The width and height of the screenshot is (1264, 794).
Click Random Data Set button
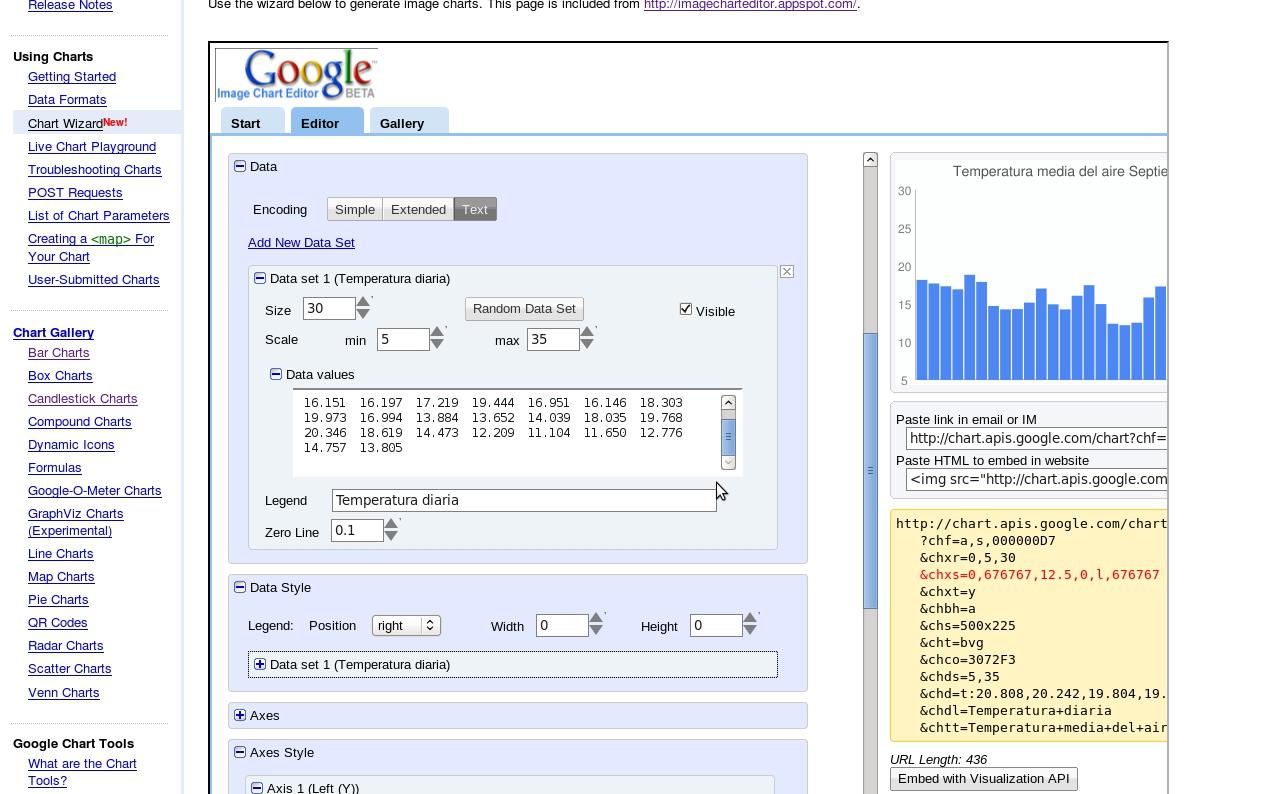(524, 309)
